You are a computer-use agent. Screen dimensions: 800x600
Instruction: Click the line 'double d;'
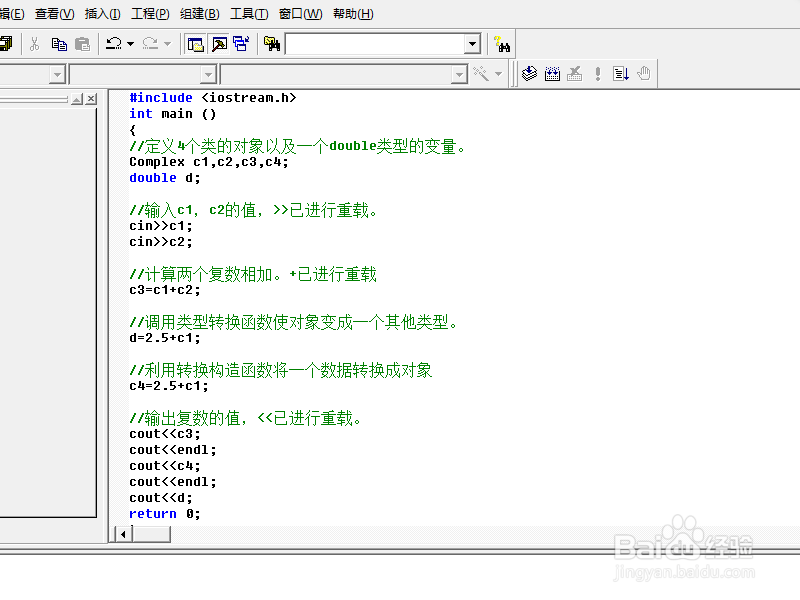164,178
